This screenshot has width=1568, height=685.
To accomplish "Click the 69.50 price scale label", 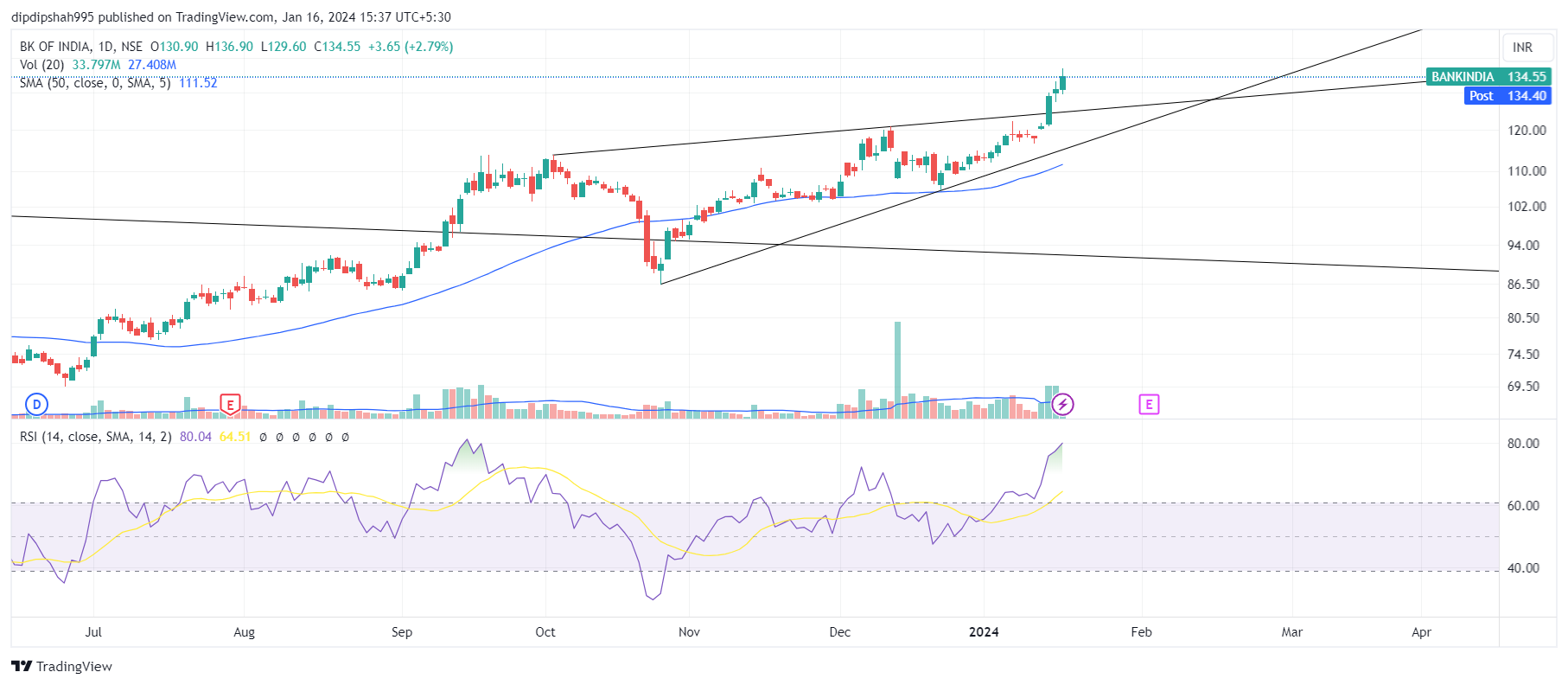I will tap(1523, 387).
